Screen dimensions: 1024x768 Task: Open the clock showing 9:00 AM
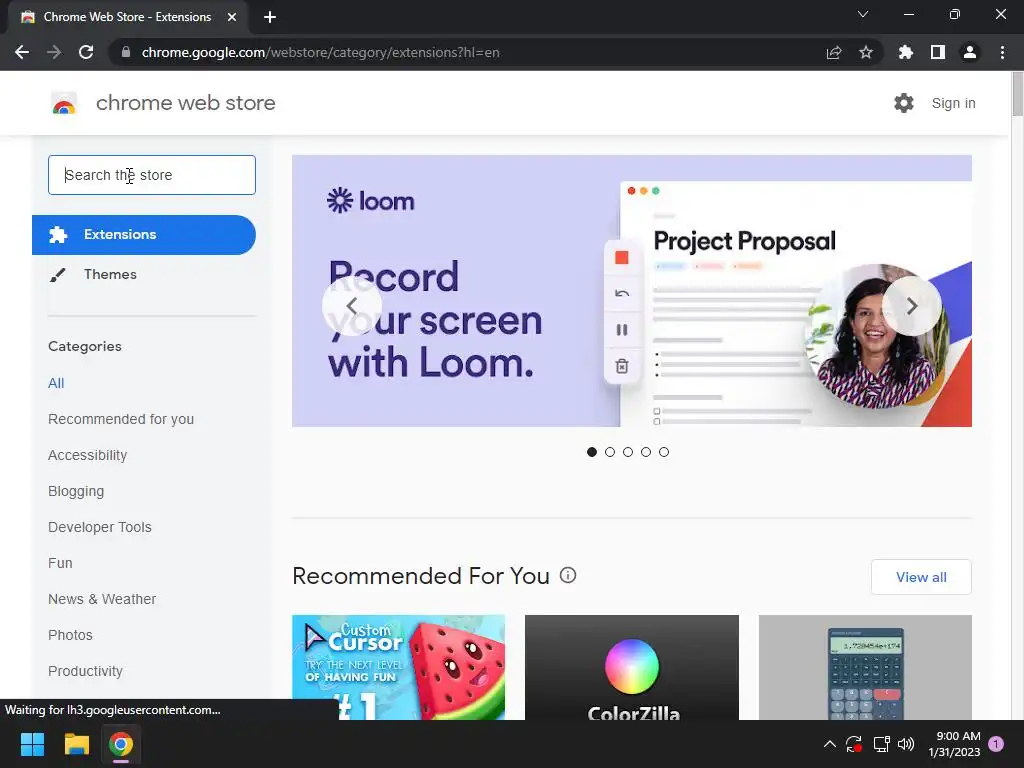click(x=954, y=744)
